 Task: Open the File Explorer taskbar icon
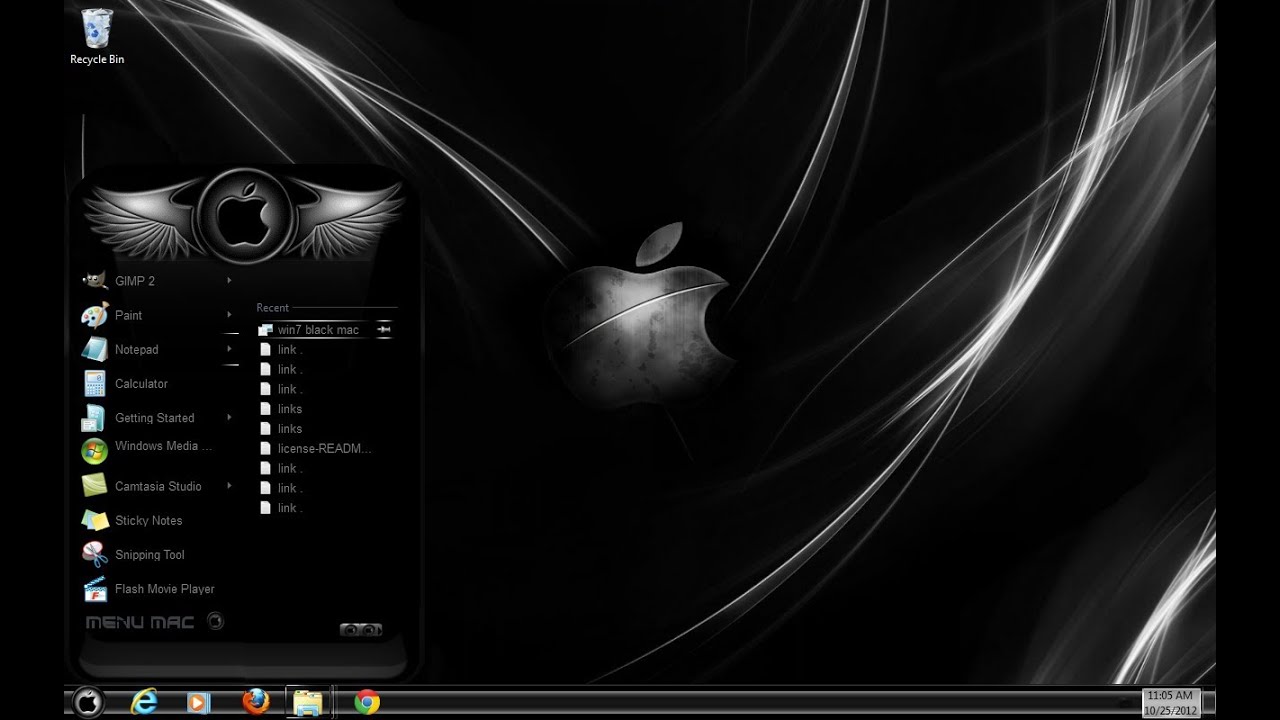pyautogui.click(x=308, y=702)
